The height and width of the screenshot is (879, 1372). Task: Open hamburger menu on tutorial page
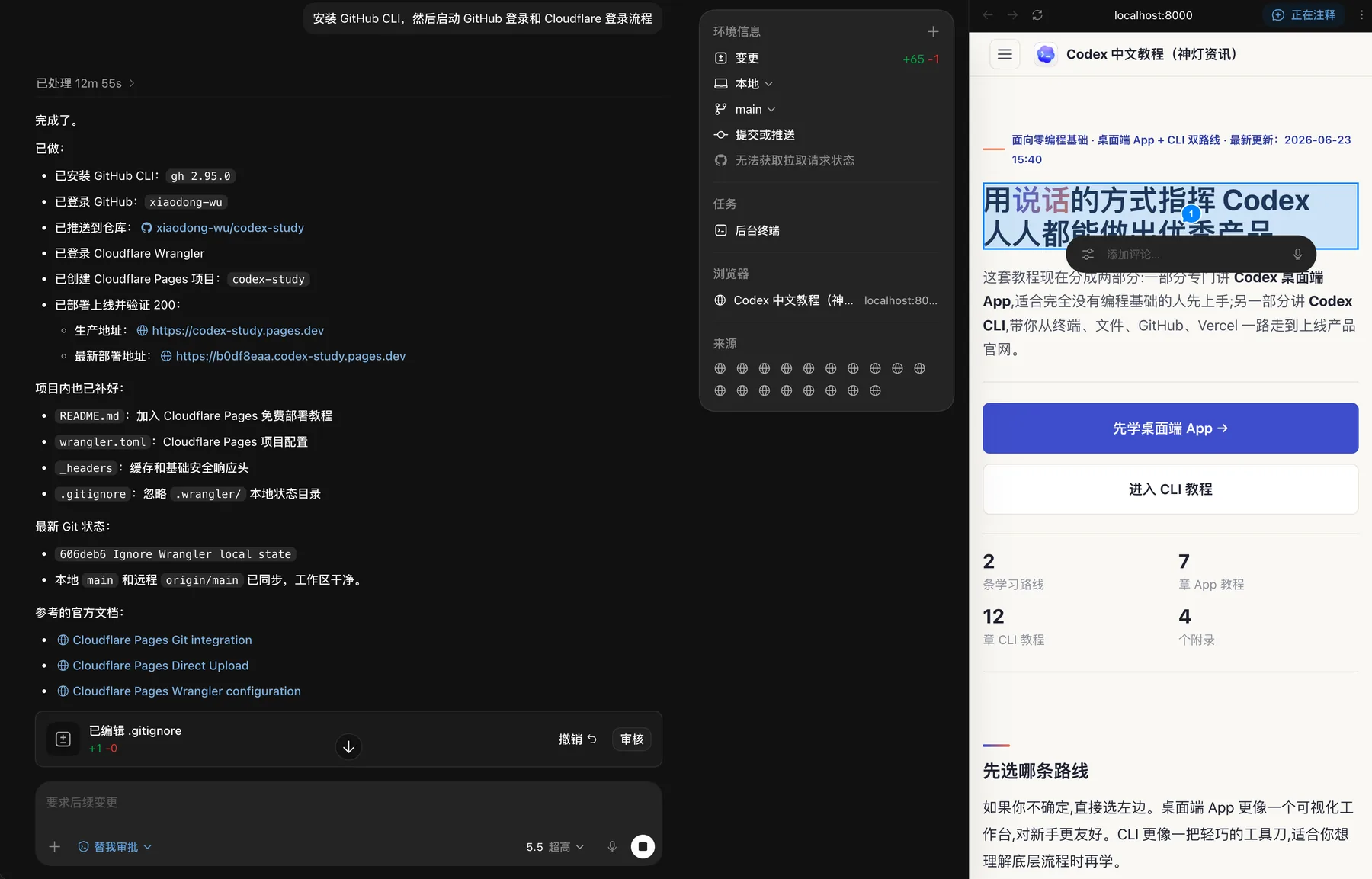1005,54
